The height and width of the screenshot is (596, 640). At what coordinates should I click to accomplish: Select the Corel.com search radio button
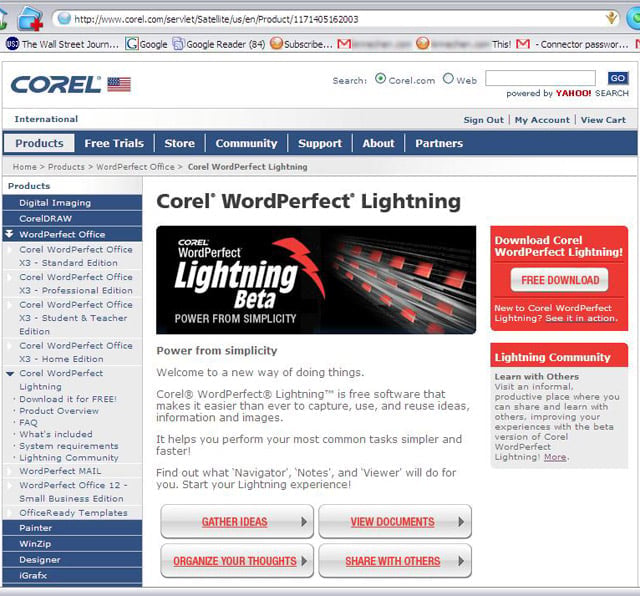click(380, 78)
